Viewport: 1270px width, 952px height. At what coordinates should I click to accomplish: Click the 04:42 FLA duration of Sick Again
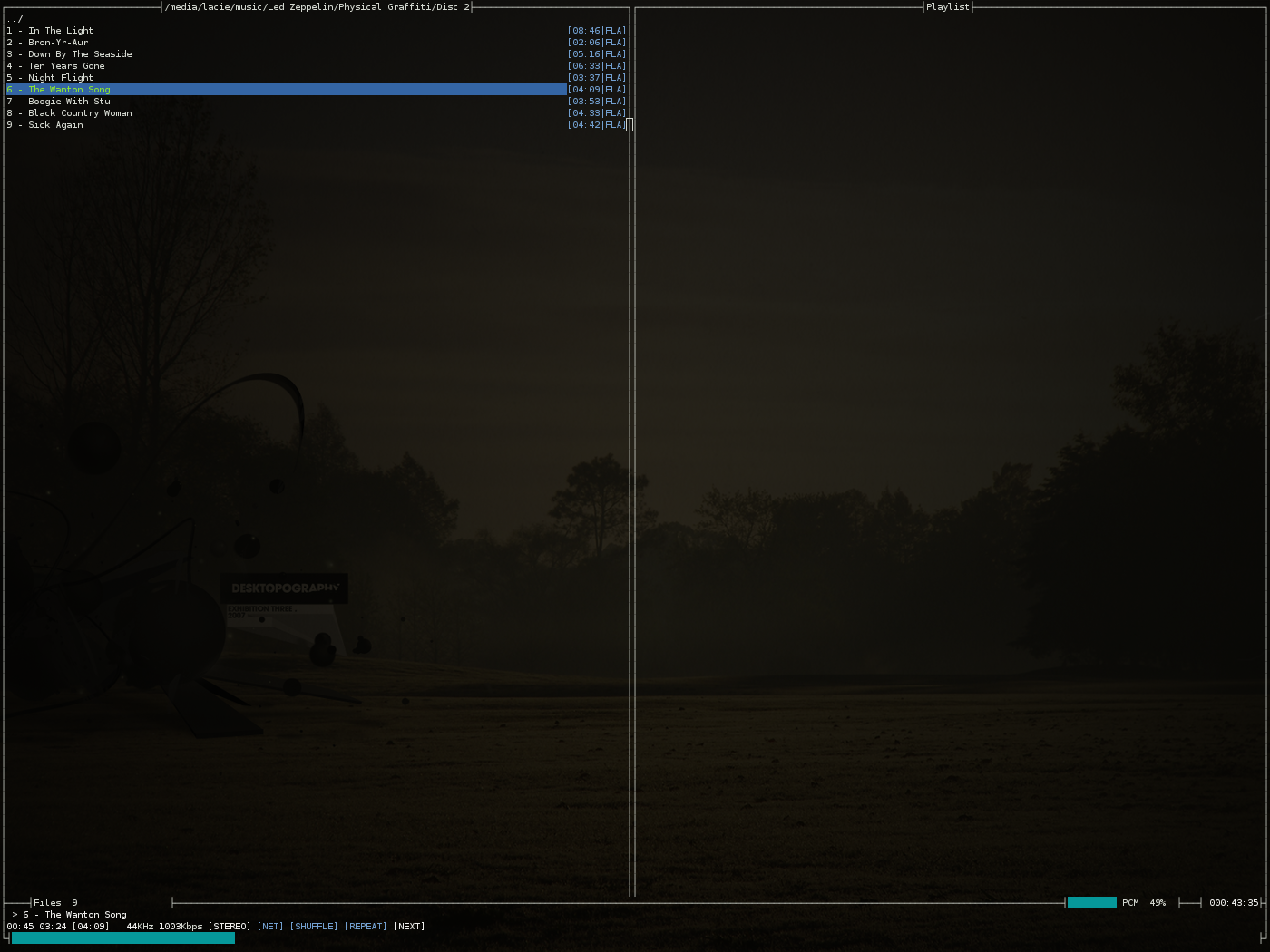(597, 125)
